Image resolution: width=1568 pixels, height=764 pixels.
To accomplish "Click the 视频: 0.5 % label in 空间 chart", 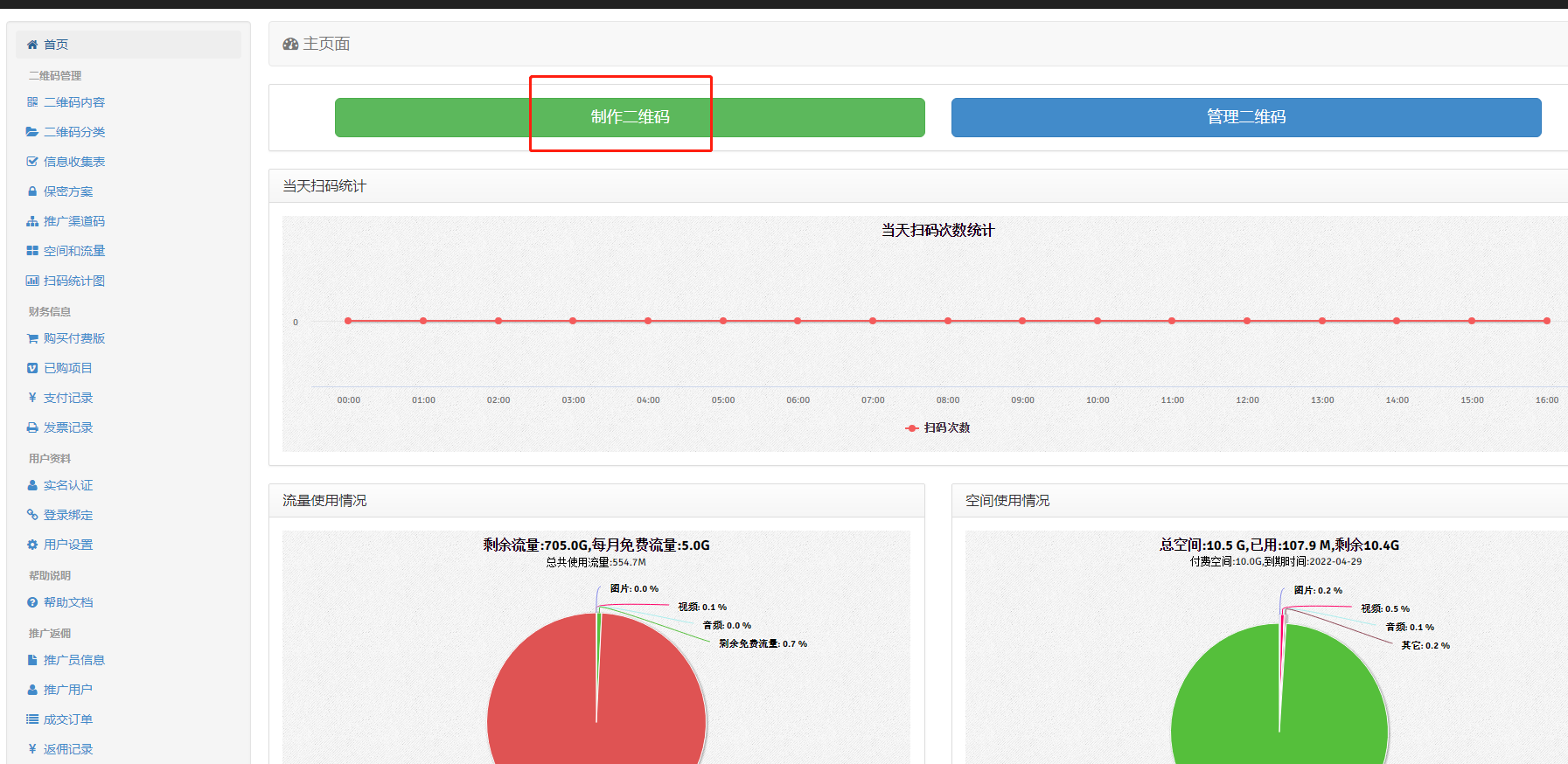I will point(1385,608).
